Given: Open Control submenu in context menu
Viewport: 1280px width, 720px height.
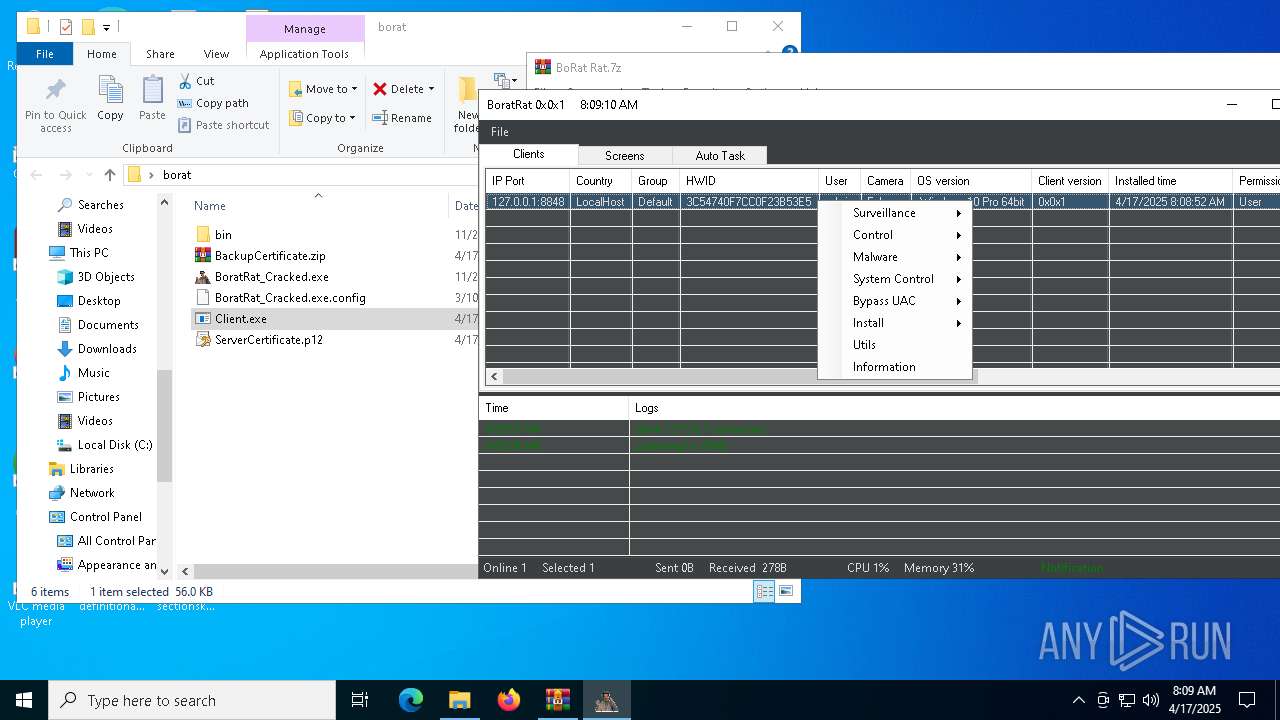Looking at the screenshot, I should click(895, 235).
